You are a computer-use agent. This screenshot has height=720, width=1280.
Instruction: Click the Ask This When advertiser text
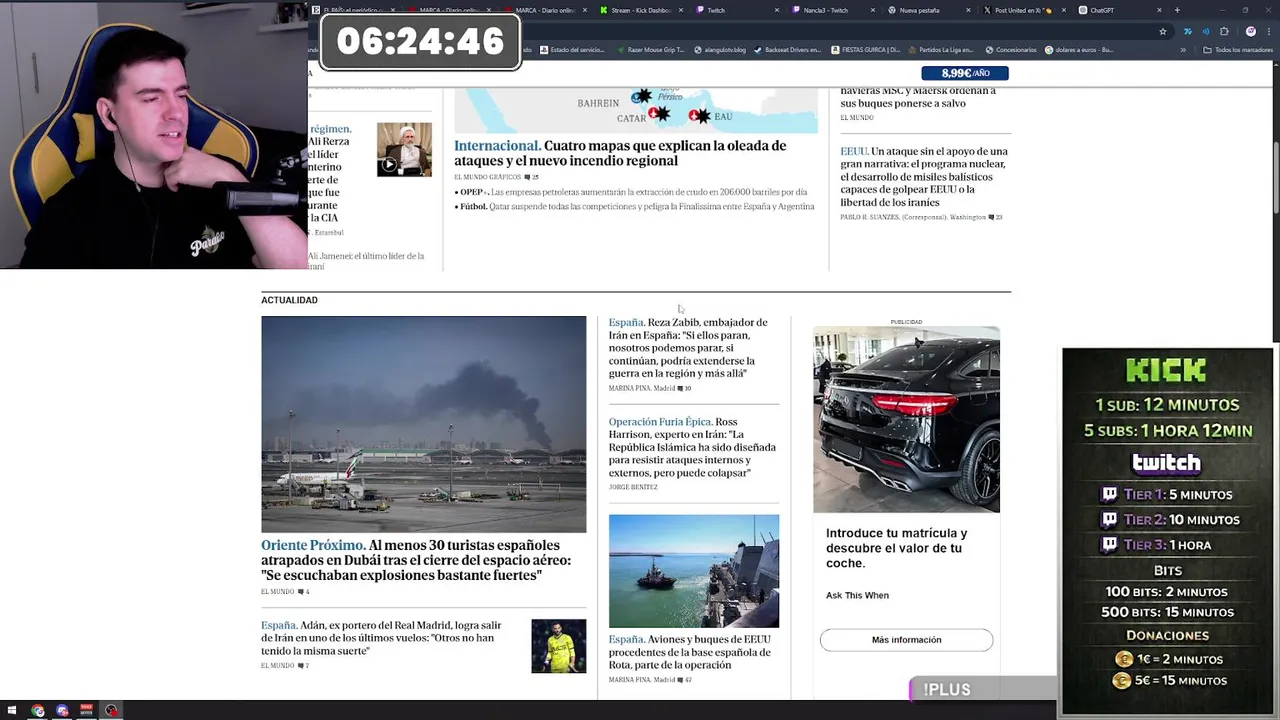tap(857, 595)
